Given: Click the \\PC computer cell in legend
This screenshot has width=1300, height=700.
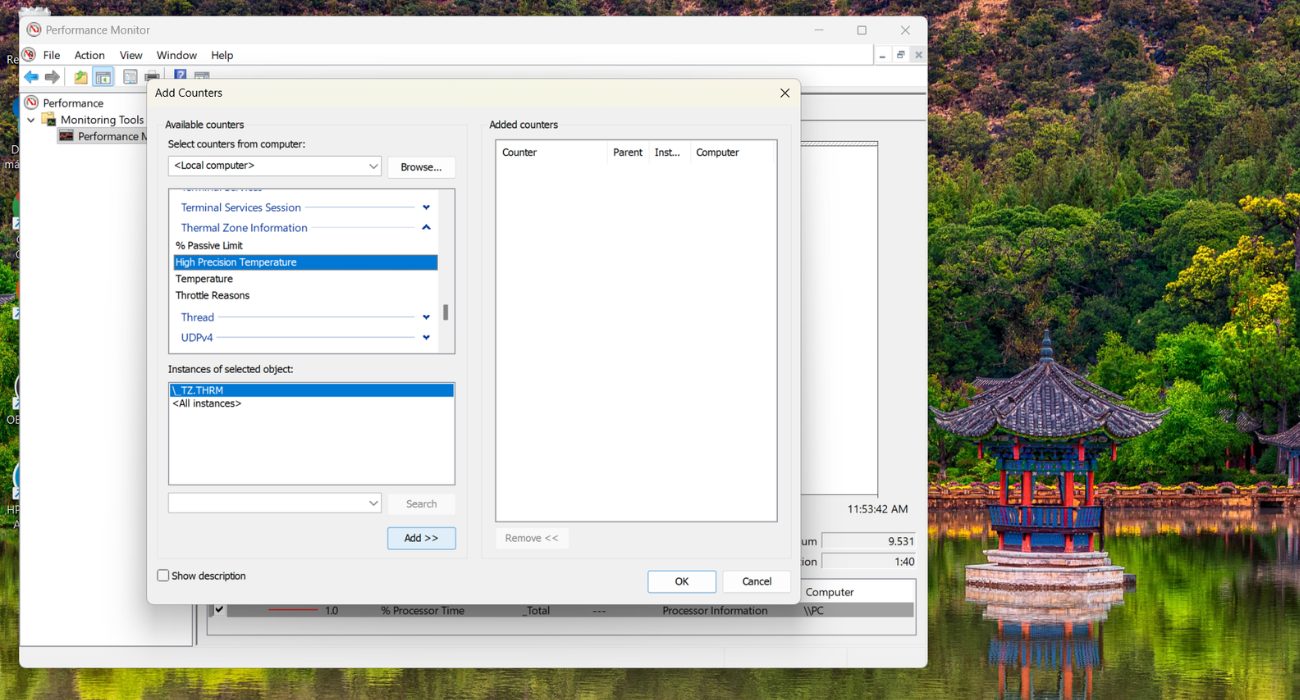Looking at the screenshot, I should pyautogui.click(x=814, y=611).
